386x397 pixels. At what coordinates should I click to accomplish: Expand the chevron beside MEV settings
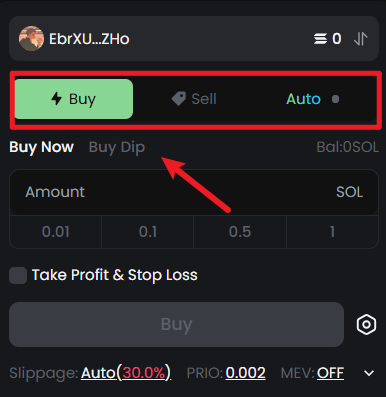369,373
